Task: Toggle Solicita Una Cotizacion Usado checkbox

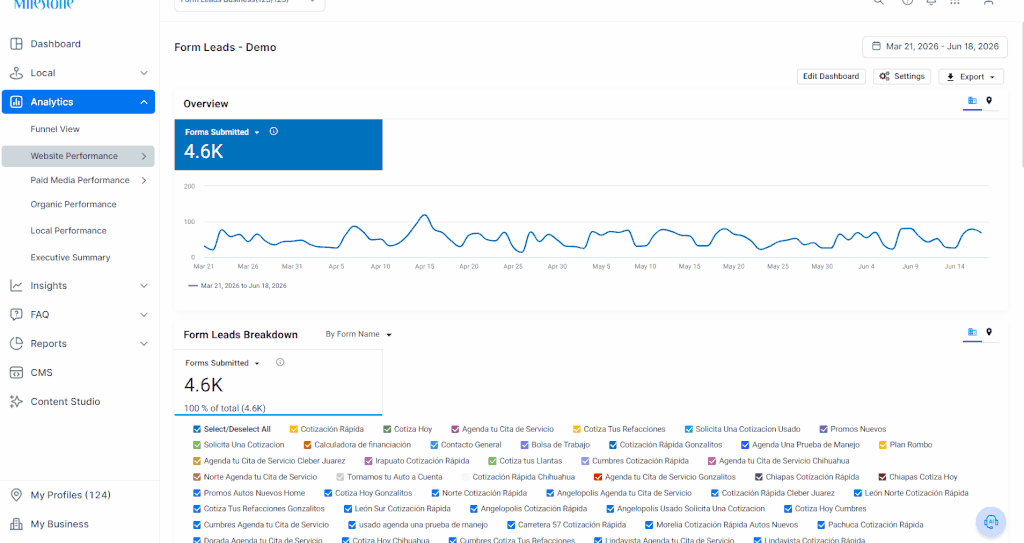Action: [x=688, y=429]
